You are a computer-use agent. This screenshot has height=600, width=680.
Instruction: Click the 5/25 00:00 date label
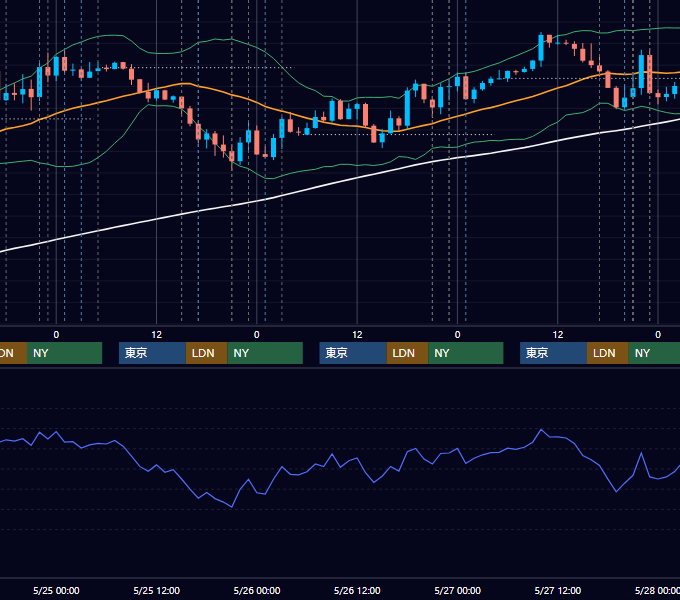[x=56, y=590]
